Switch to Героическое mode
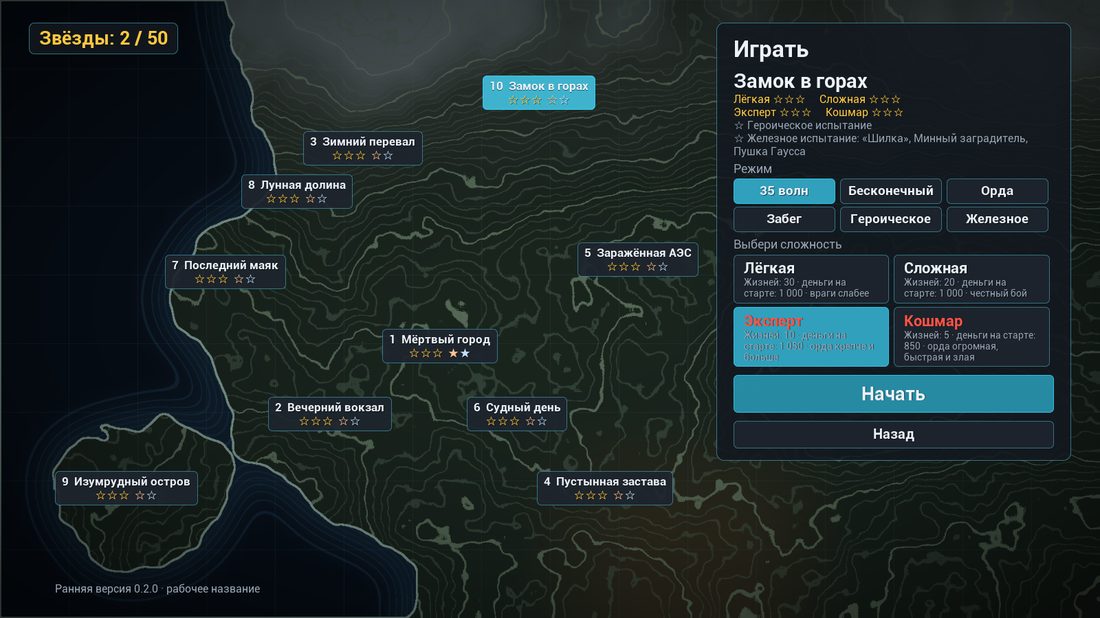1100x618 pixels. (891, 219)
